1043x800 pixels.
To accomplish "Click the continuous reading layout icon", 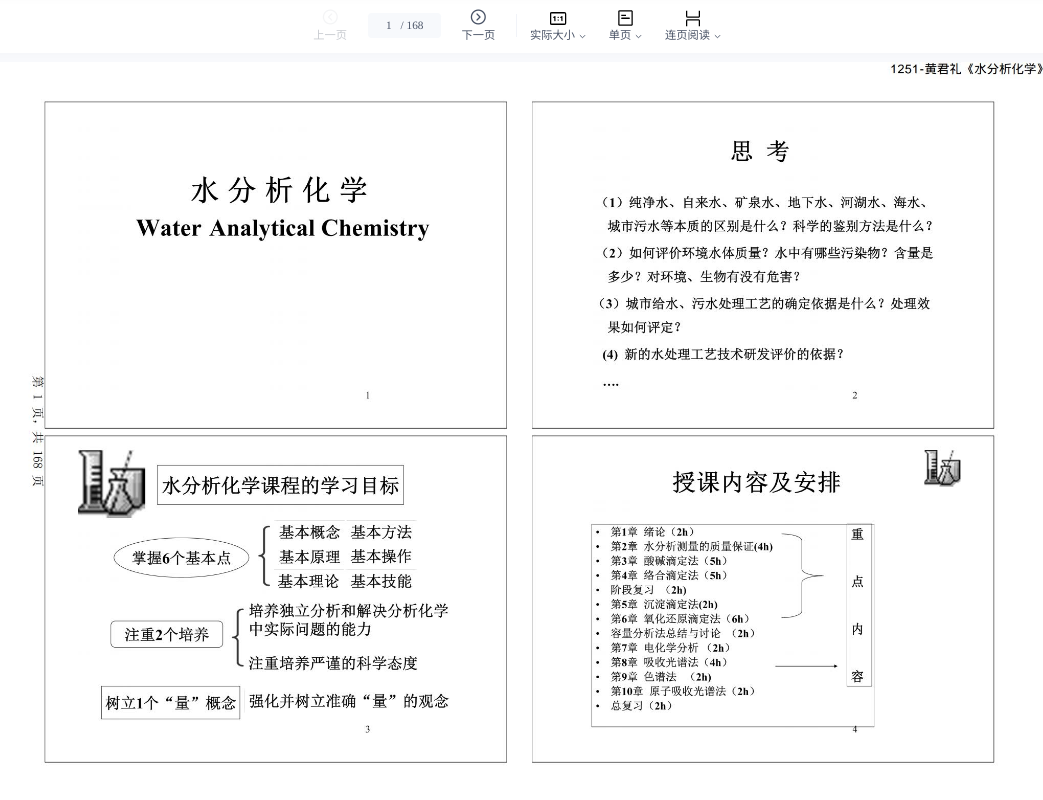I will click(x=692, y=18).
